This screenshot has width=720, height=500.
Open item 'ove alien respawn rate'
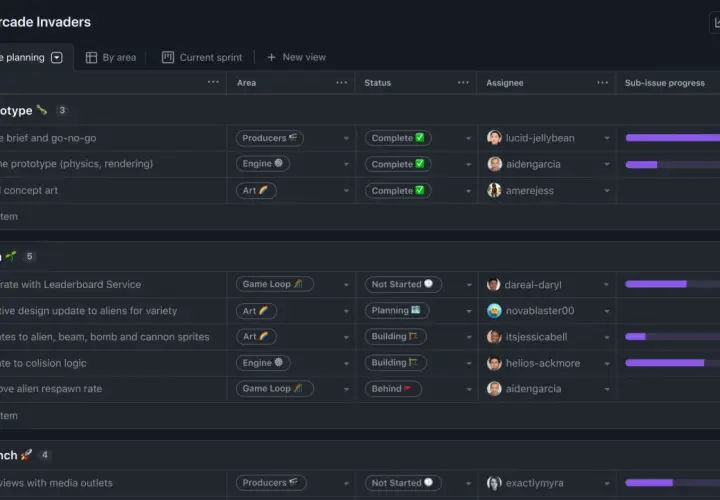tap(51, 388)
